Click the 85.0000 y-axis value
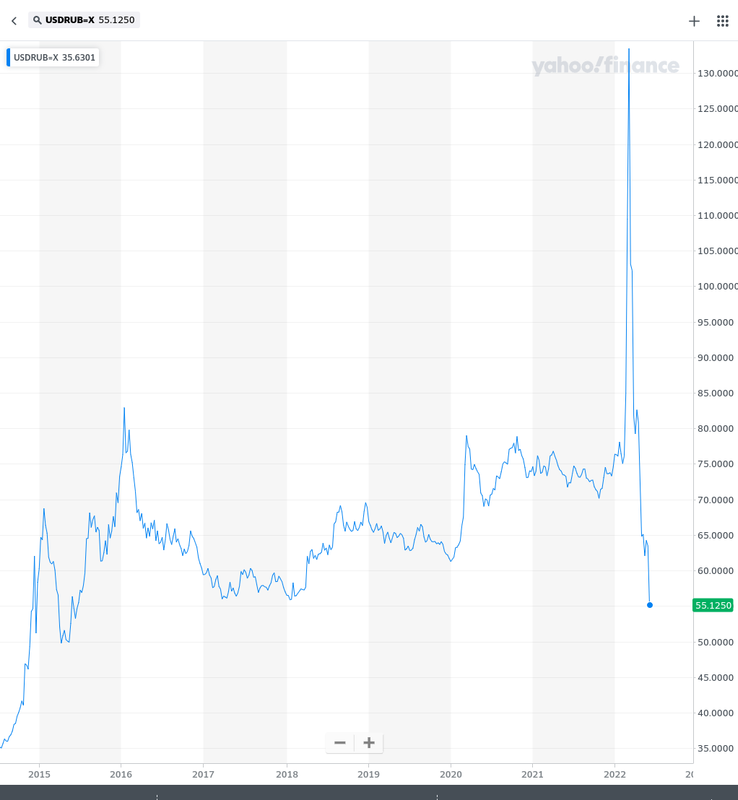 click(x=716, y=393)
